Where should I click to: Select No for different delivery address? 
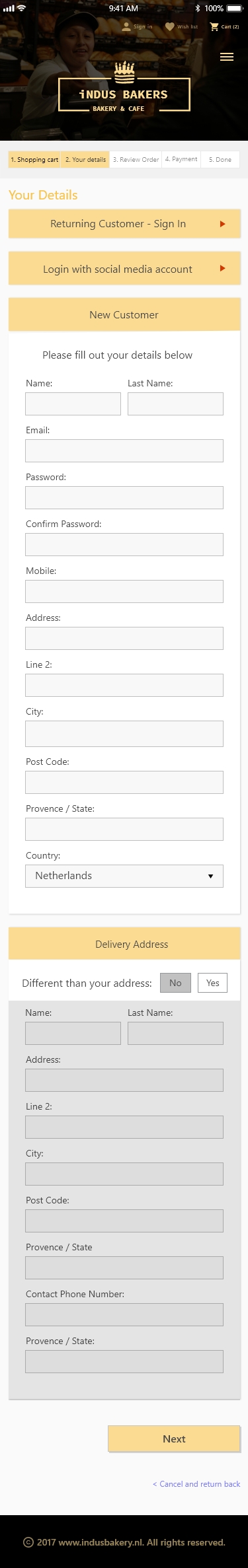click(x=175, y=983)
